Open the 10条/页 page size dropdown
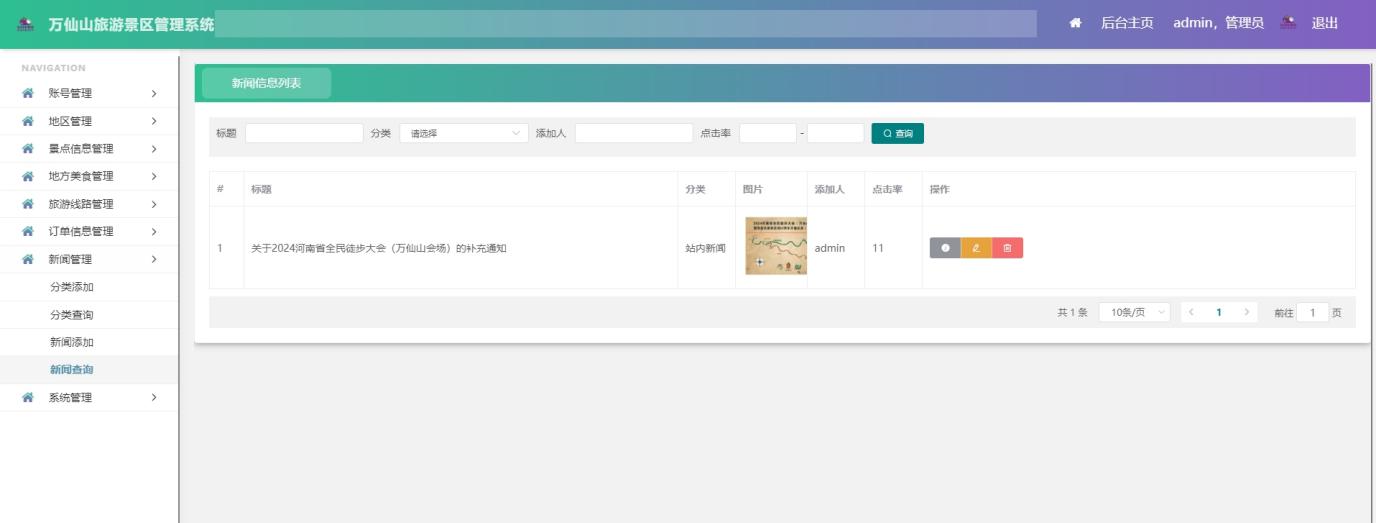1376x523 pixels. 1135,313
